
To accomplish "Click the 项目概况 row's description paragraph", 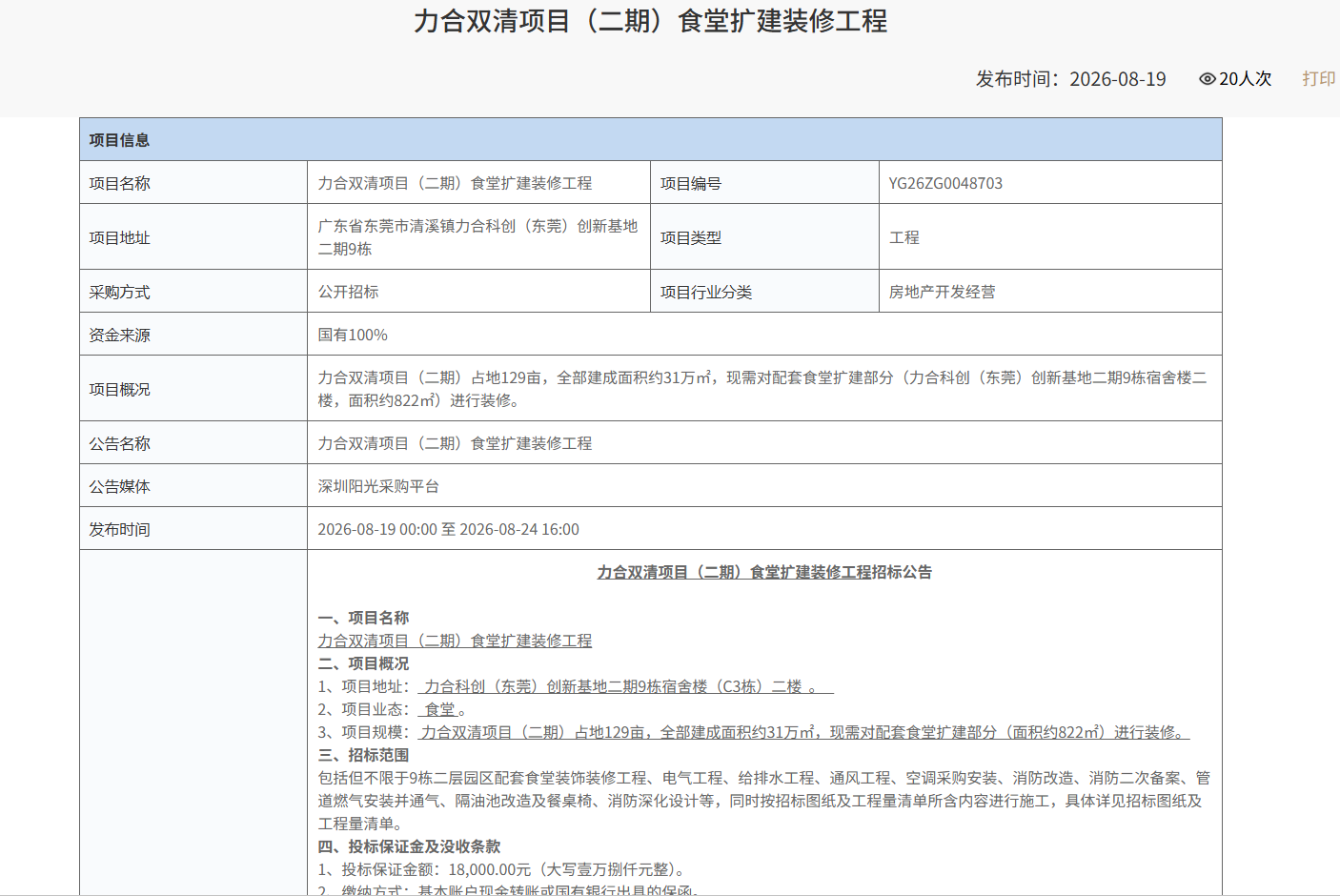I will coord(762,389).
